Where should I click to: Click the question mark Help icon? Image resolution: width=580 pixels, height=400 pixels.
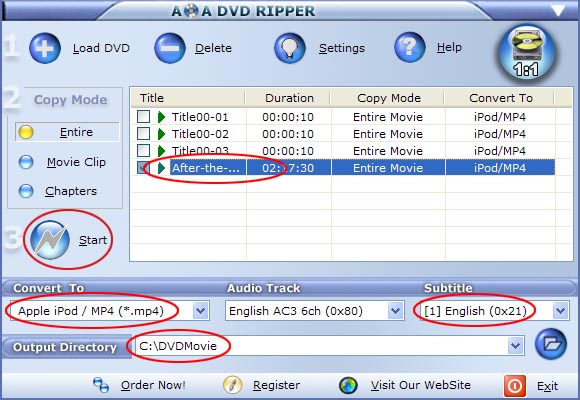click(409, 47)
